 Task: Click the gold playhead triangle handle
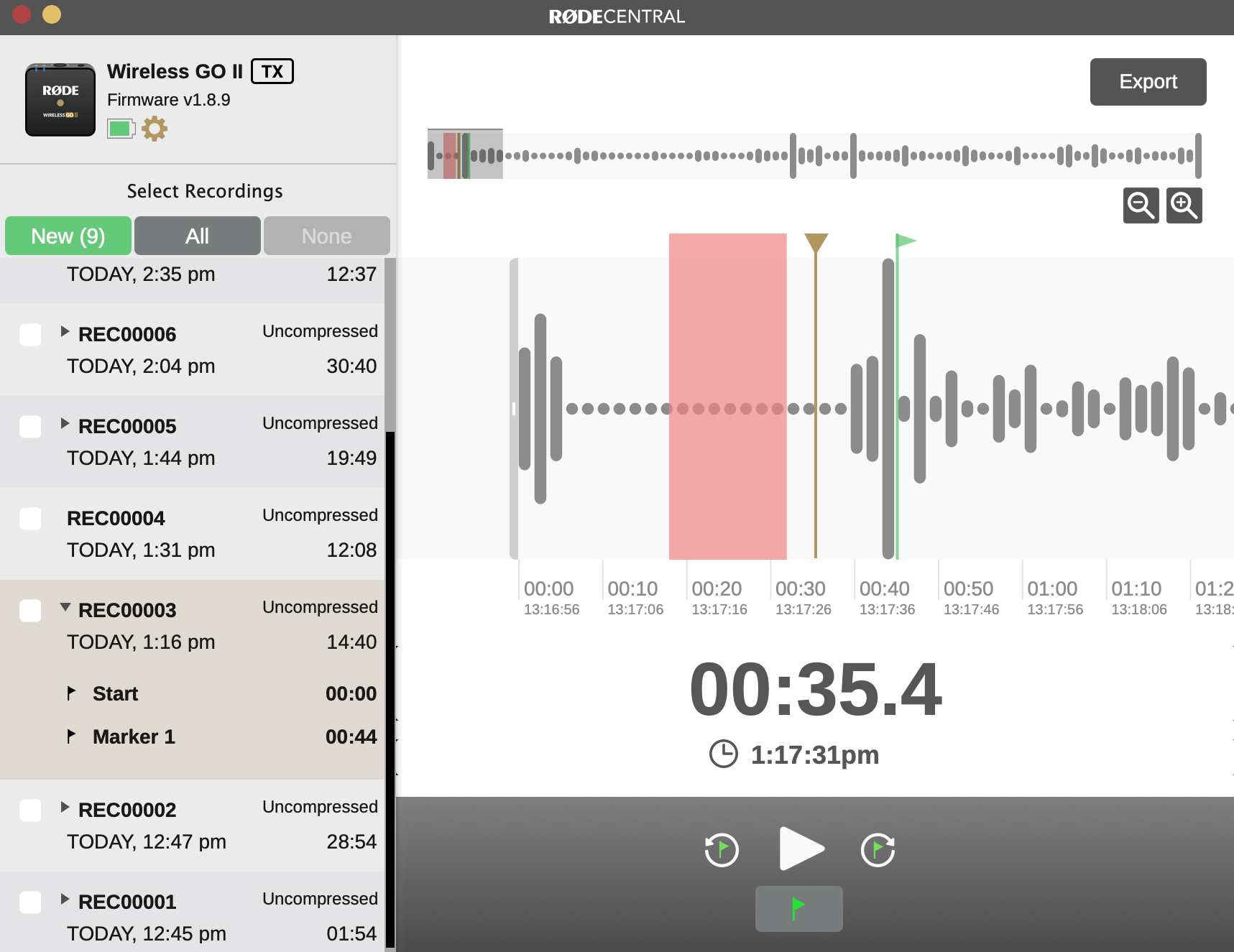[816, 244]
